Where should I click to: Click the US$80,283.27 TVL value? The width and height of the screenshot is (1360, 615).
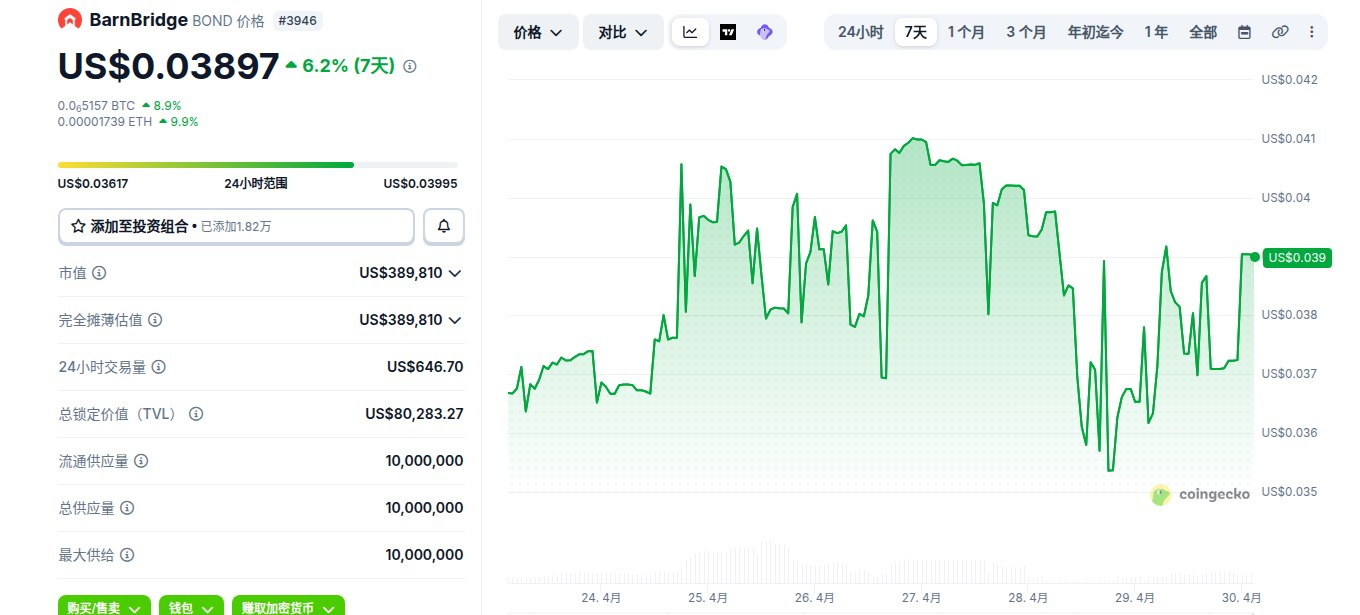(x=414, y=414)
